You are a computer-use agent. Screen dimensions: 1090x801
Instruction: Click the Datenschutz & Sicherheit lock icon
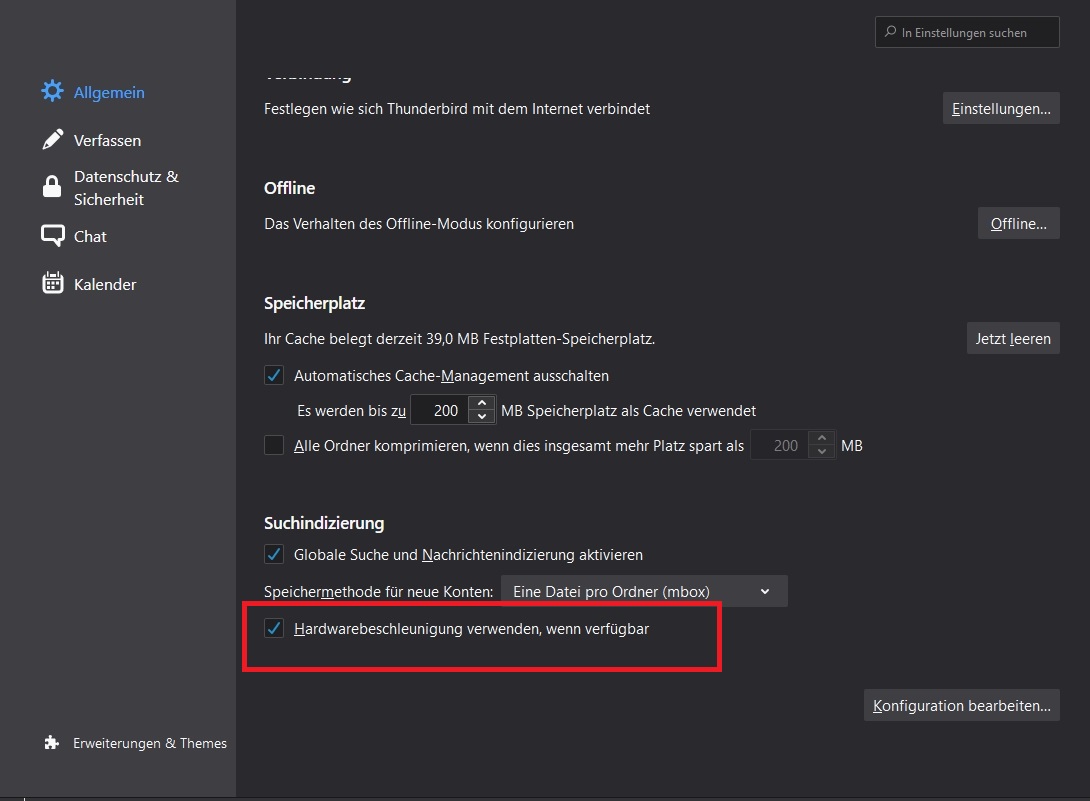click(52, 188)
